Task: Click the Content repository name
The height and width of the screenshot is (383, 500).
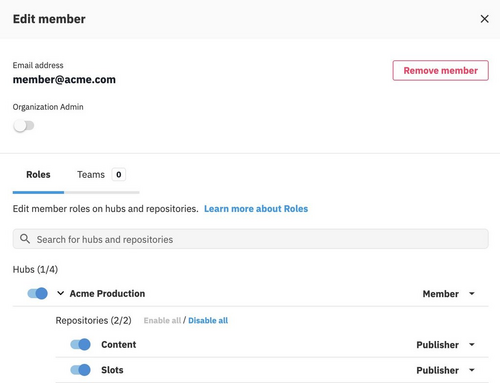Action: [x=119, y=344]
